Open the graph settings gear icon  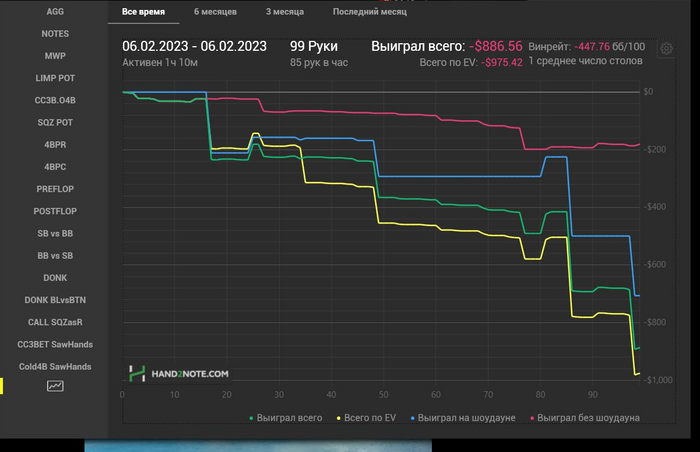[667, 48]
